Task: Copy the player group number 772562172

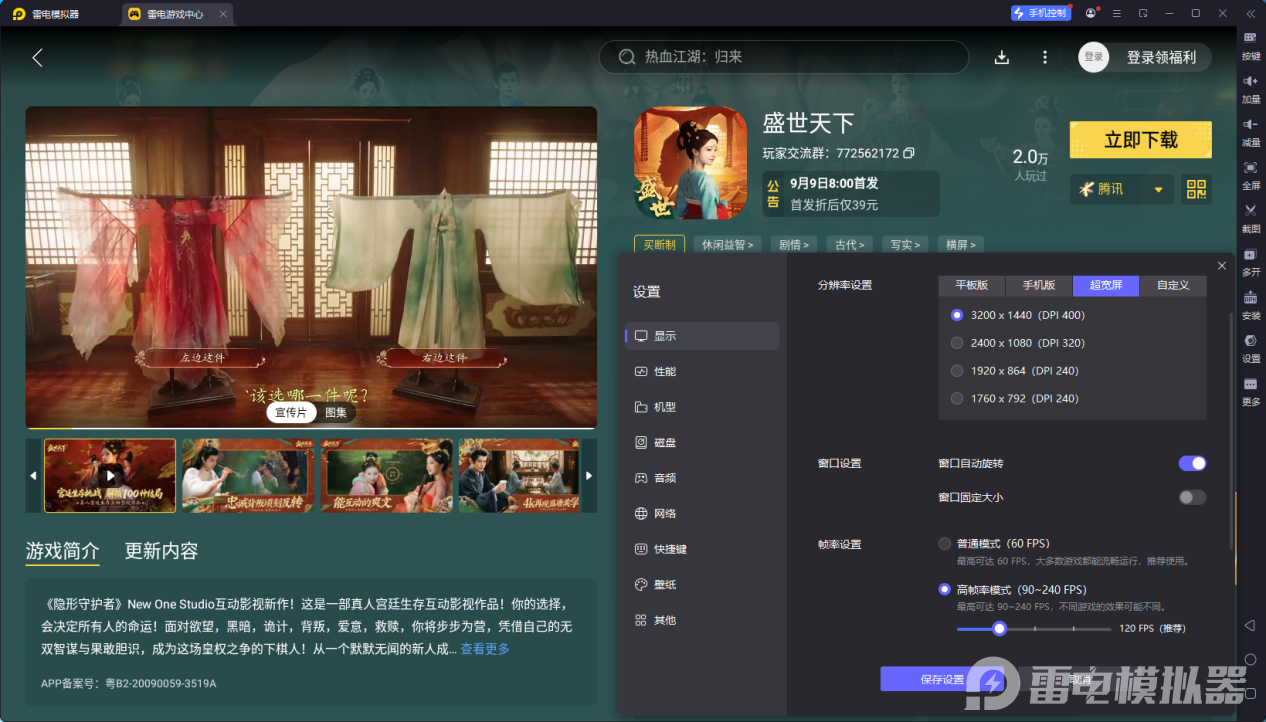Action: tap(909, 153)
